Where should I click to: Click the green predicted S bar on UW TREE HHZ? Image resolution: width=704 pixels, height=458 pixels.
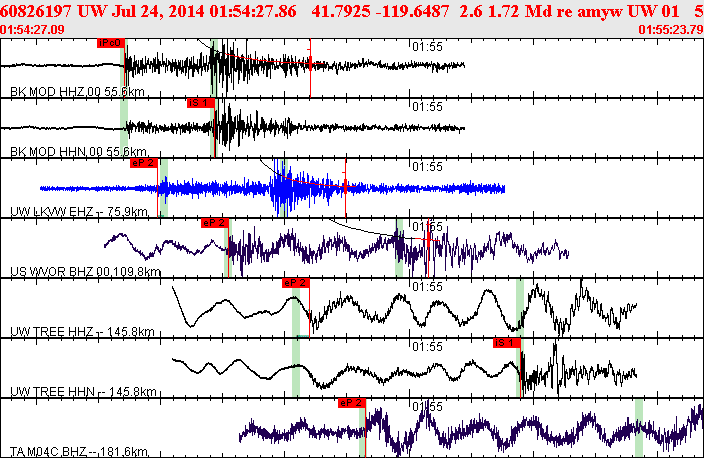pyautogui.click(x=520, y=308)
